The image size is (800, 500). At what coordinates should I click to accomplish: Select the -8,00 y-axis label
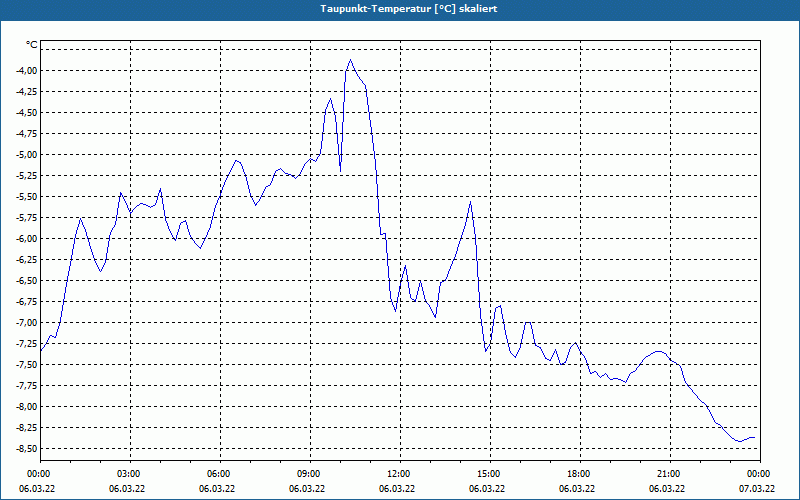27,407
